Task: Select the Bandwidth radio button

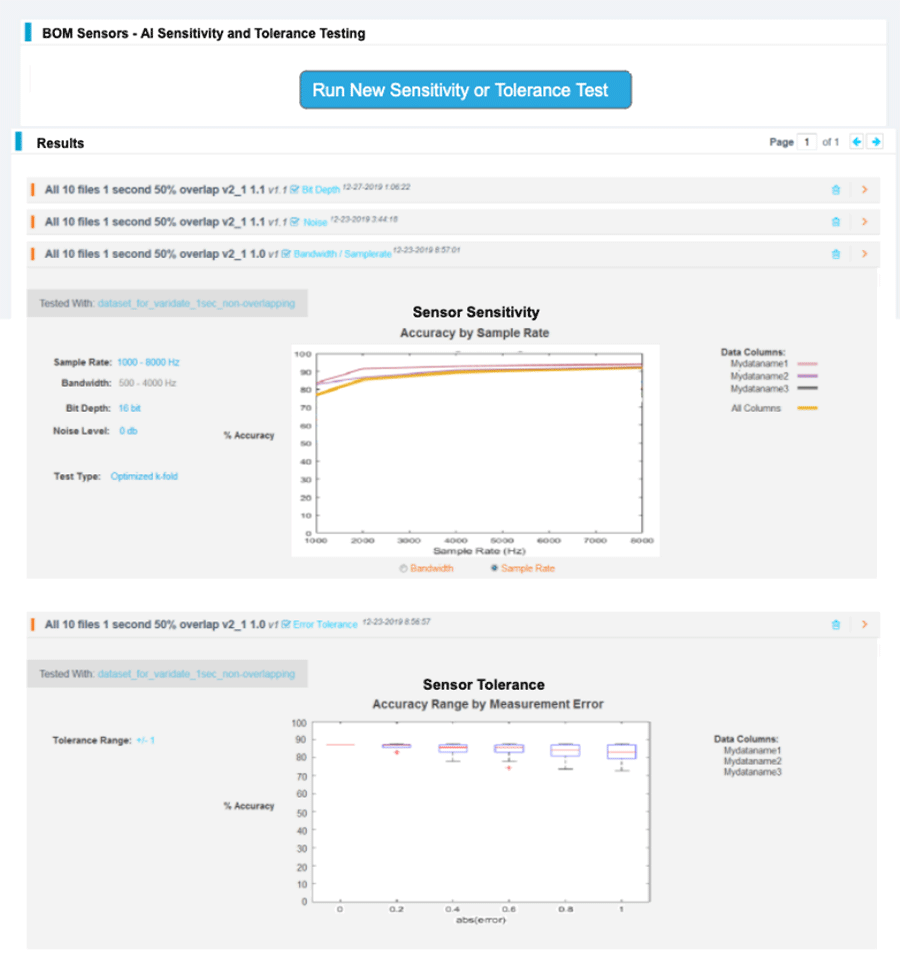Action: [x=403, y=568]
